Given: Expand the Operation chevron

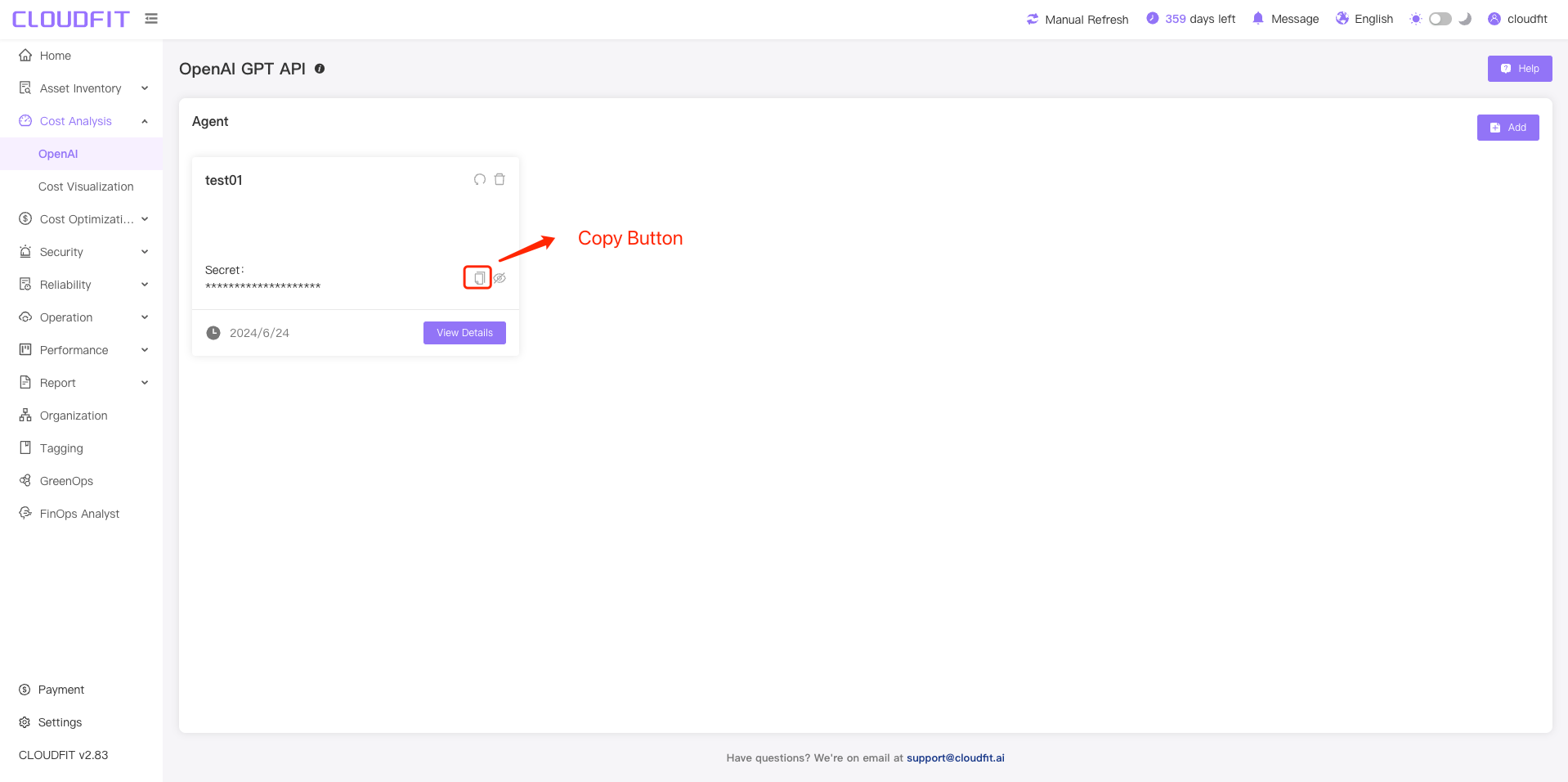Looking at the screenshot, I should pyautogui.click(x=145, y=317).
